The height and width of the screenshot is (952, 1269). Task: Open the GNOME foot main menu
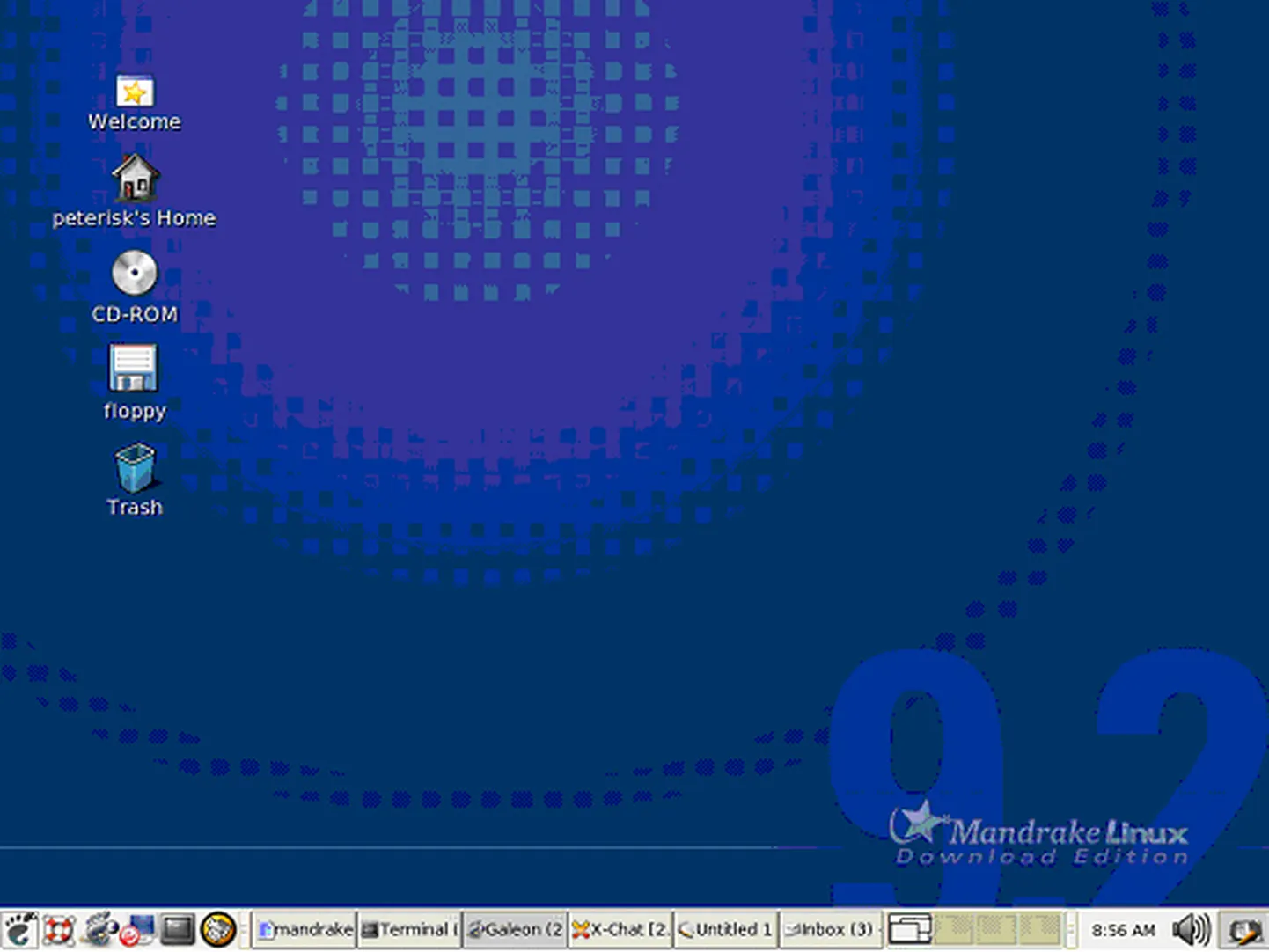19,930
